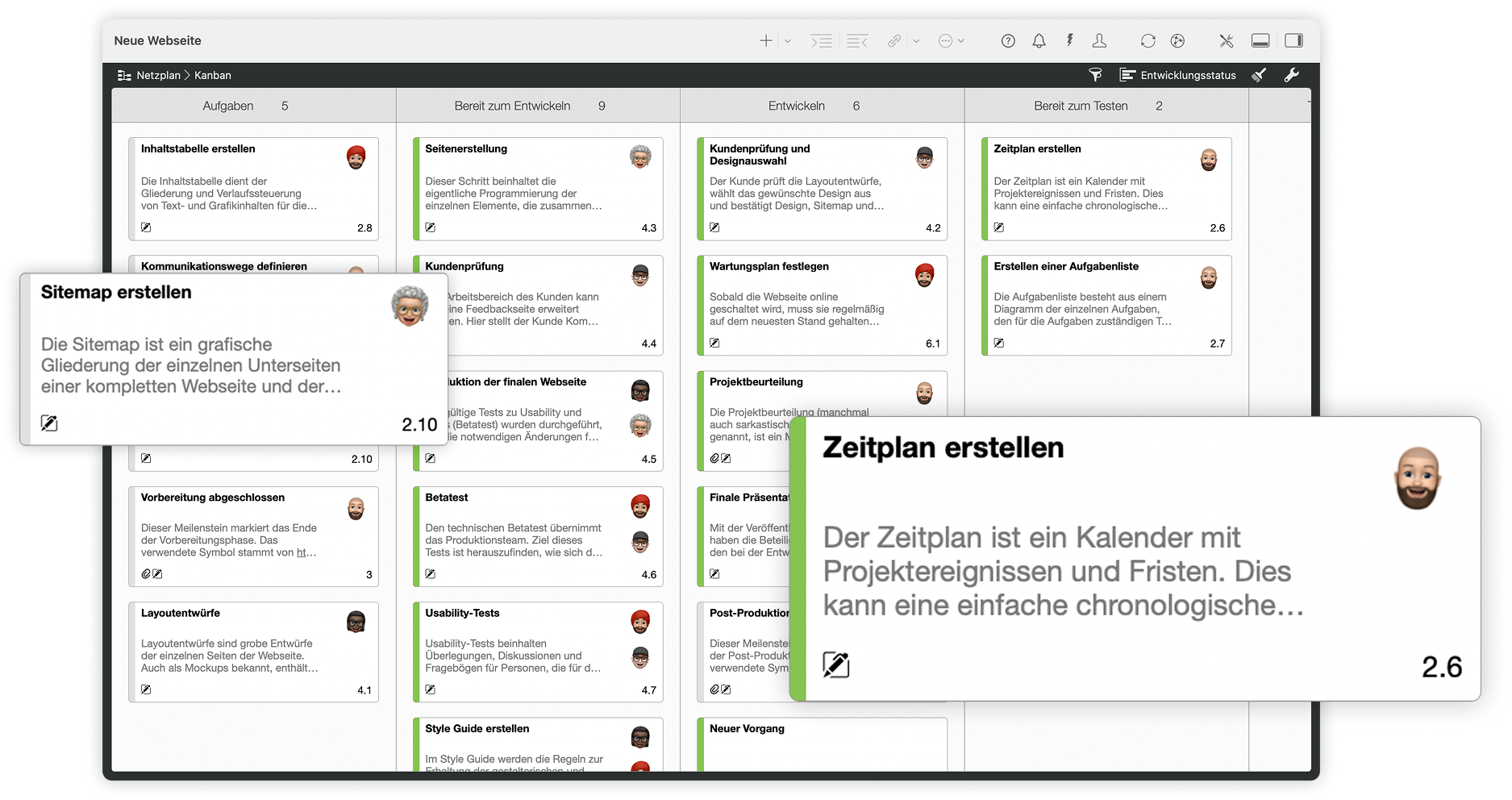This screenshot has width=1512, height=800.
Task: Open the resources person icon in the toolbar
Action: pyautogui.click(x=1099, y=40)
